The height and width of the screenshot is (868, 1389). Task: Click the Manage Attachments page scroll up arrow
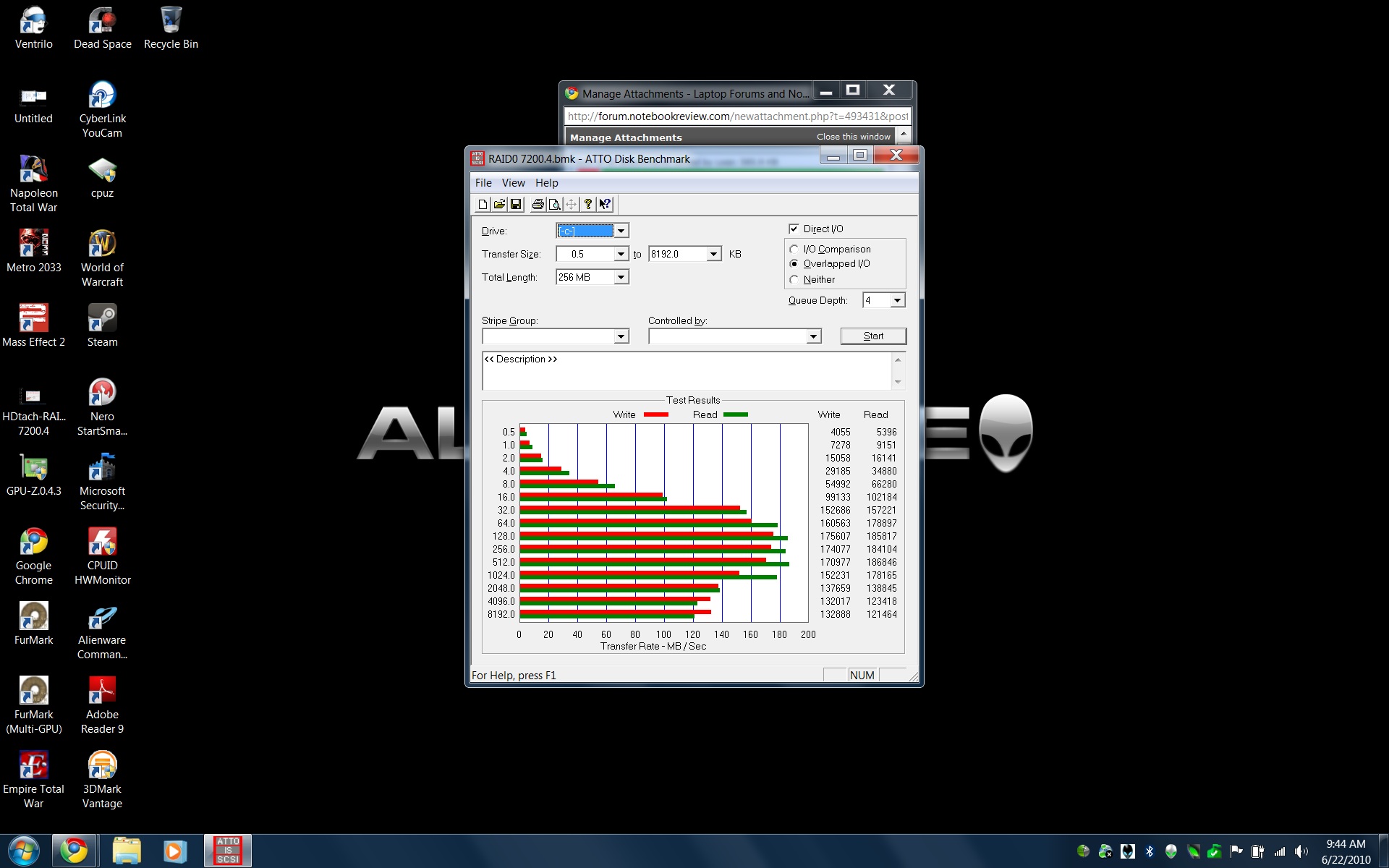[x=904, y=135]
